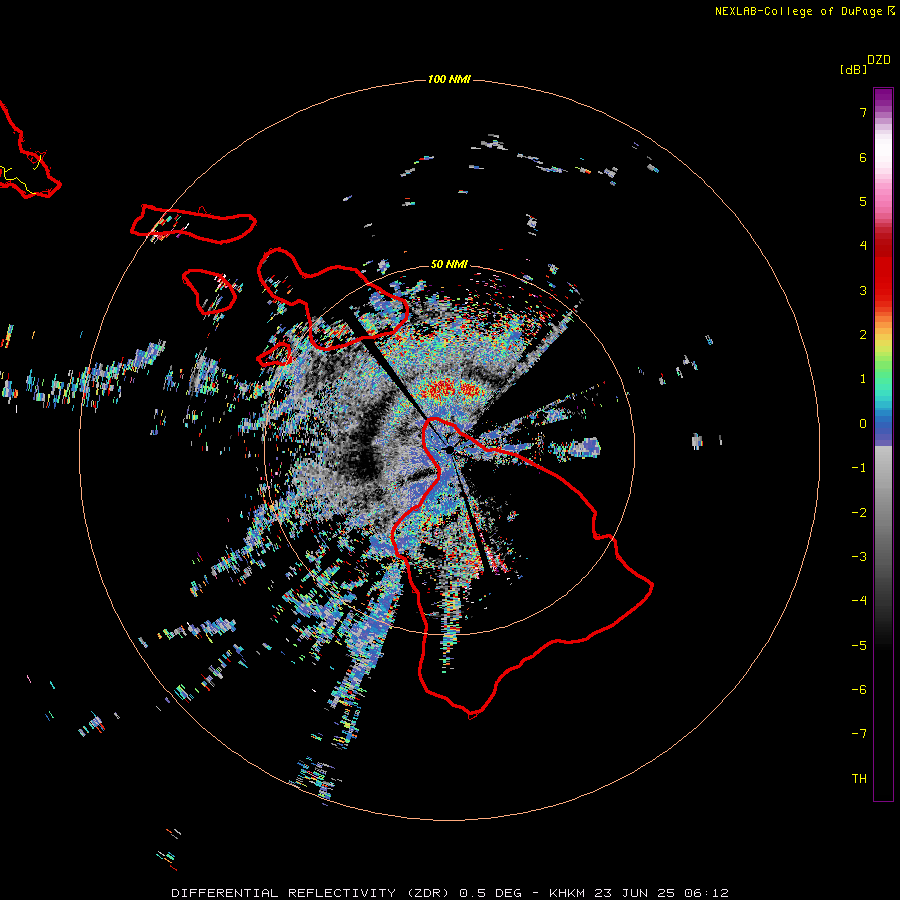The width and height of the screenshot is (900, 900).
Task: Click the 50 NMI range ring label
Action: [x=449, y=264]
